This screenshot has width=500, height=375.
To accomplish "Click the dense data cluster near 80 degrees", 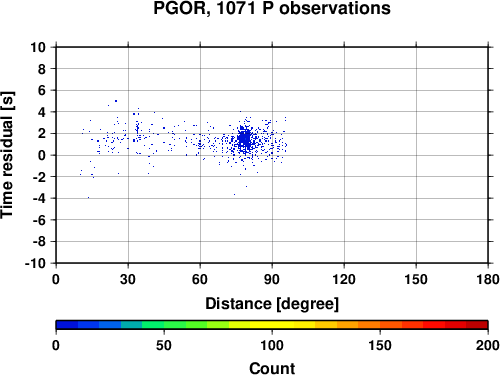I will (x=245, y=139).
